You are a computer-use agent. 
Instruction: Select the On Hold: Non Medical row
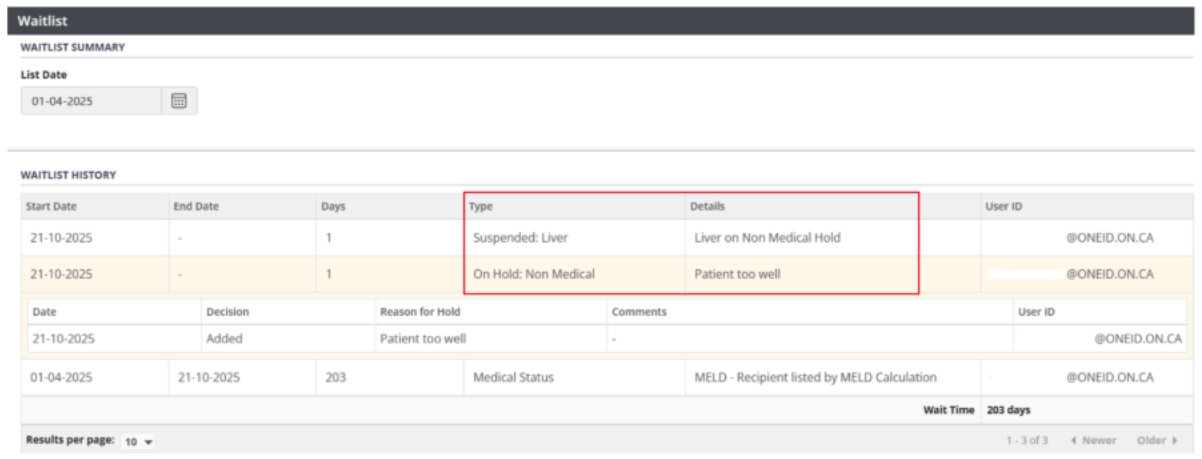pyautogui.click(x=534, y=274)
